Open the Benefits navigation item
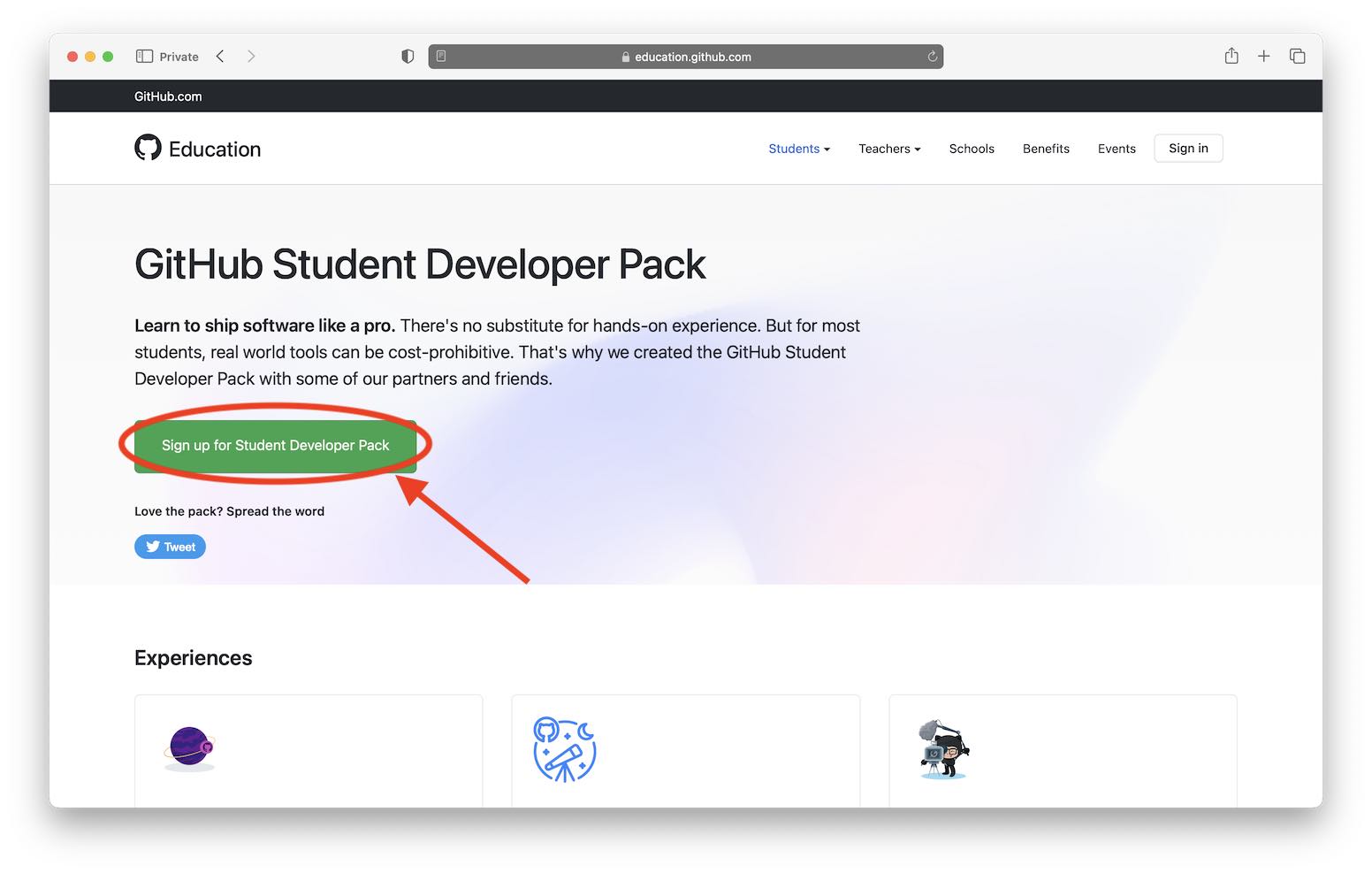The width and height of the screenshot is (1372, 873). click(x=1046, y=149)
